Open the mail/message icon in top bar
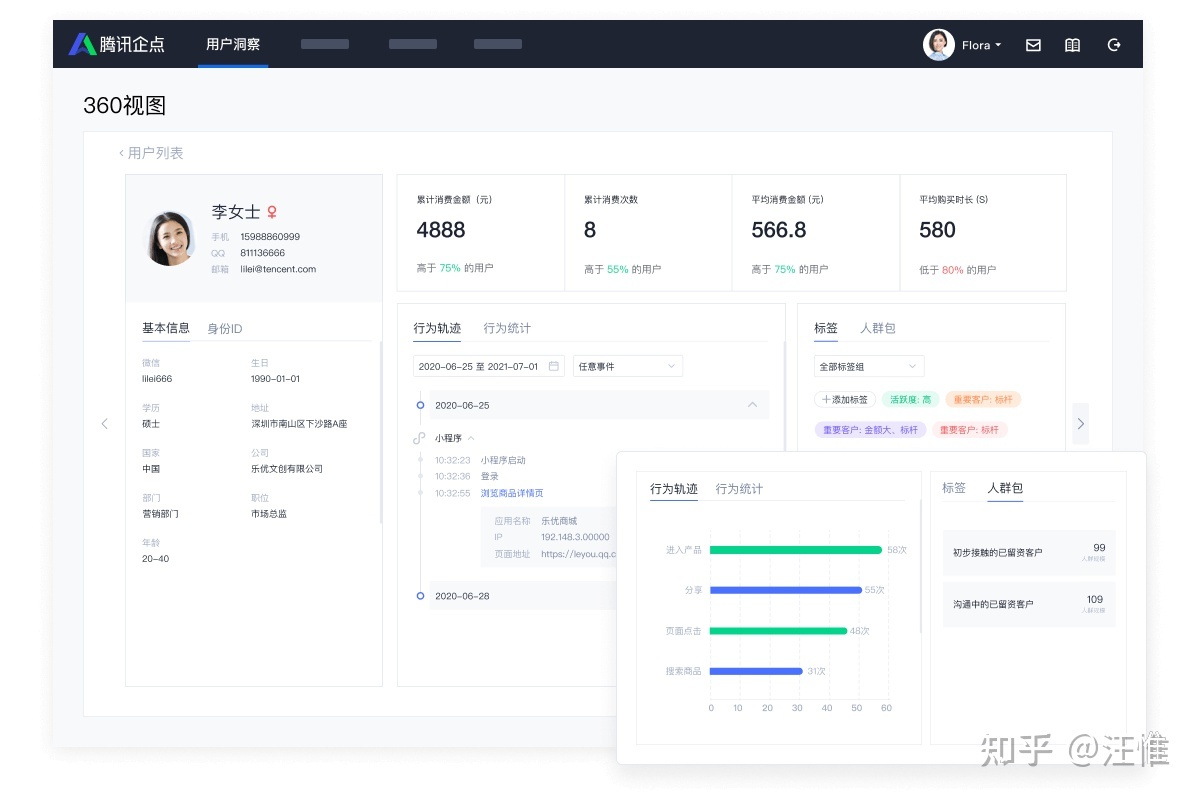The height and width of the screenshot is (800, 1200). 1033,44
